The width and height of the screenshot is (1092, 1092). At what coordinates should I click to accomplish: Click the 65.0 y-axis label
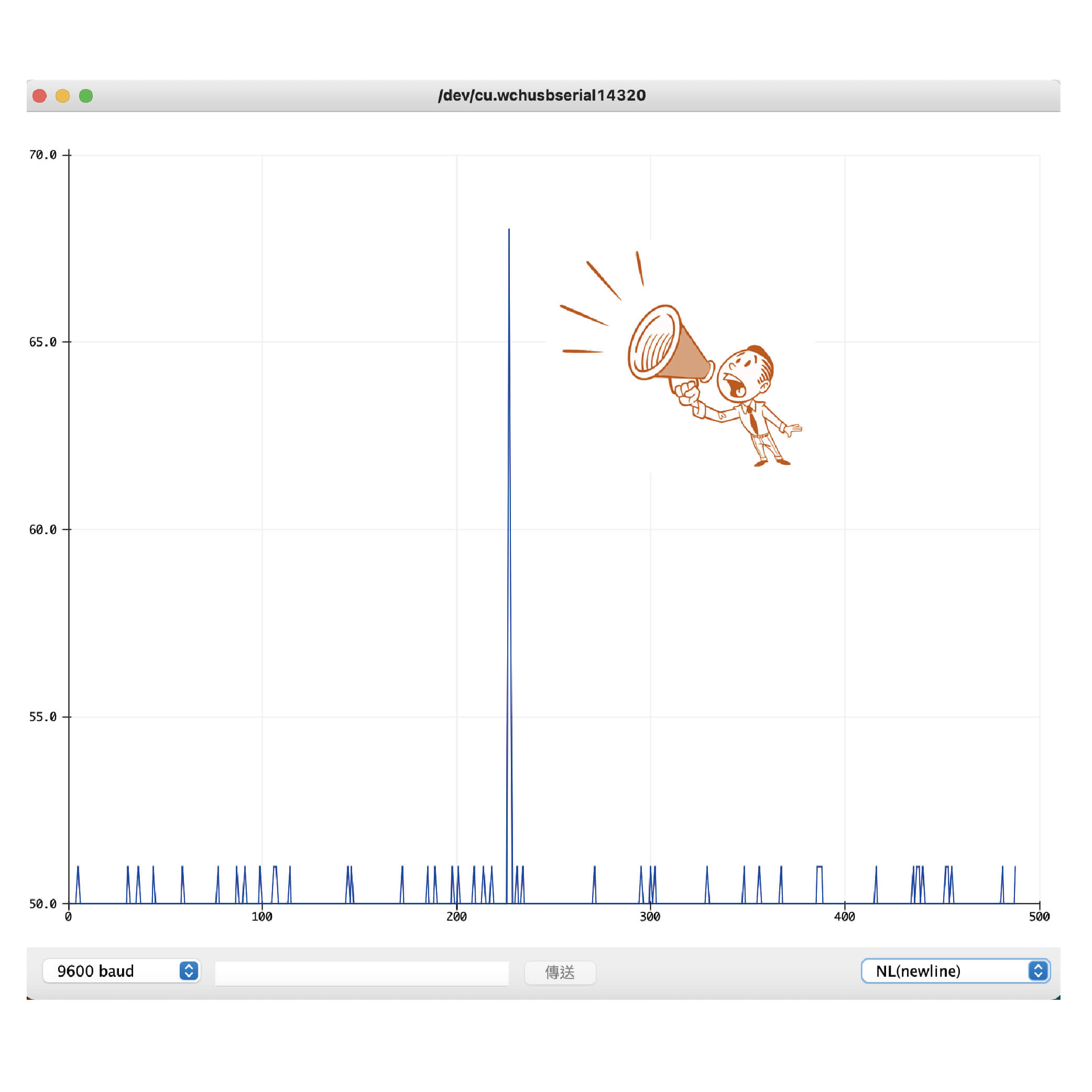(43, 342)
